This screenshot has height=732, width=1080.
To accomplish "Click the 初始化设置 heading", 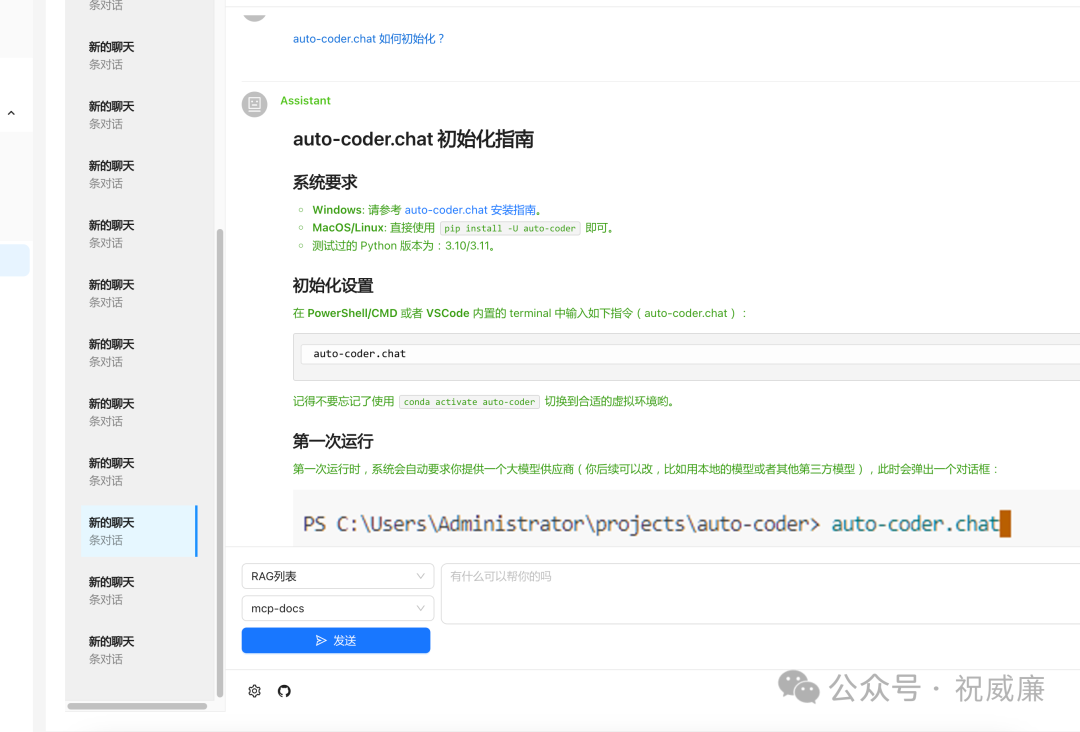I will [x=333, y=286].
